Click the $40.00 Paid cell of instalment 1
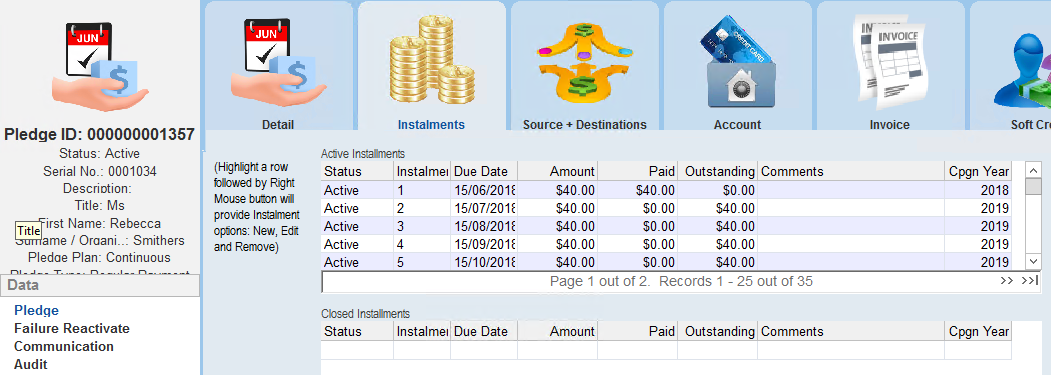The width and height of the screenshot is (1051, 375). point(637,190)
